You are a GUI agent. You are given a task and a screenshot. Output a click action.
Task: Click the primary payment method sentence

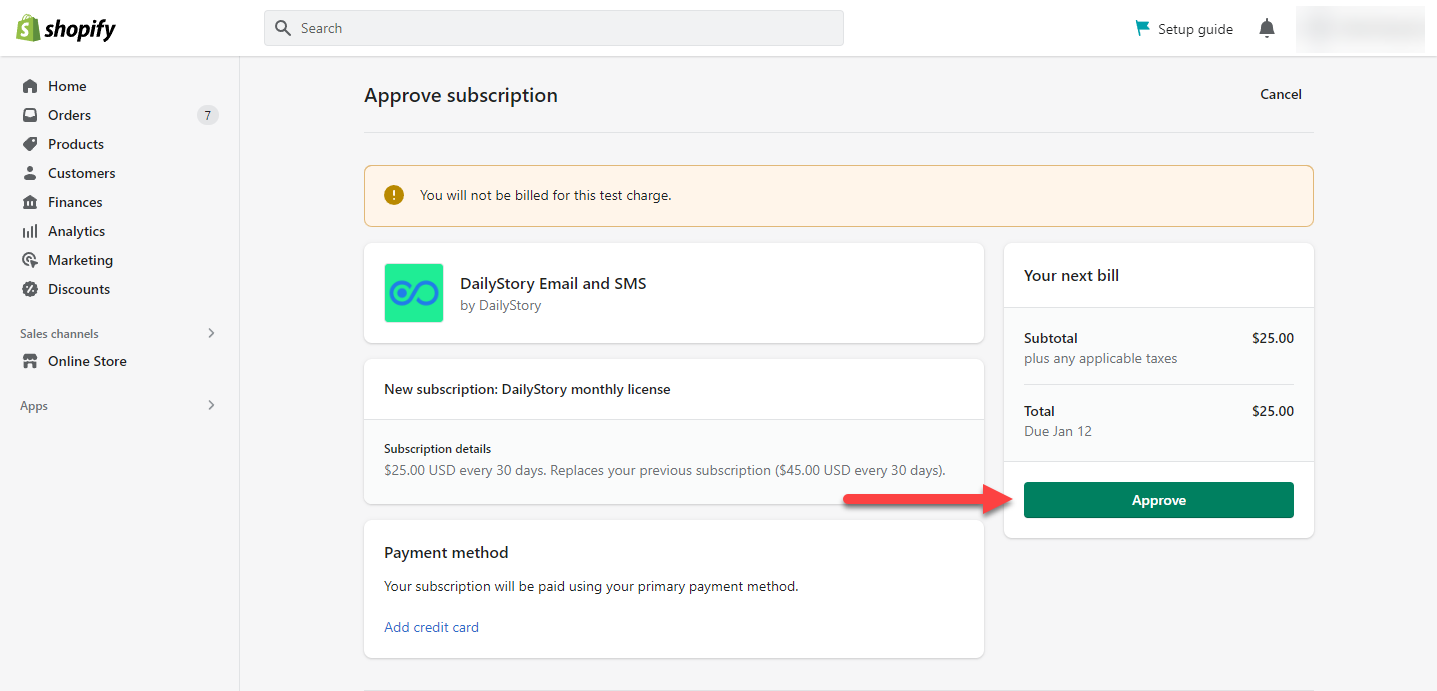tap(591, 586)
